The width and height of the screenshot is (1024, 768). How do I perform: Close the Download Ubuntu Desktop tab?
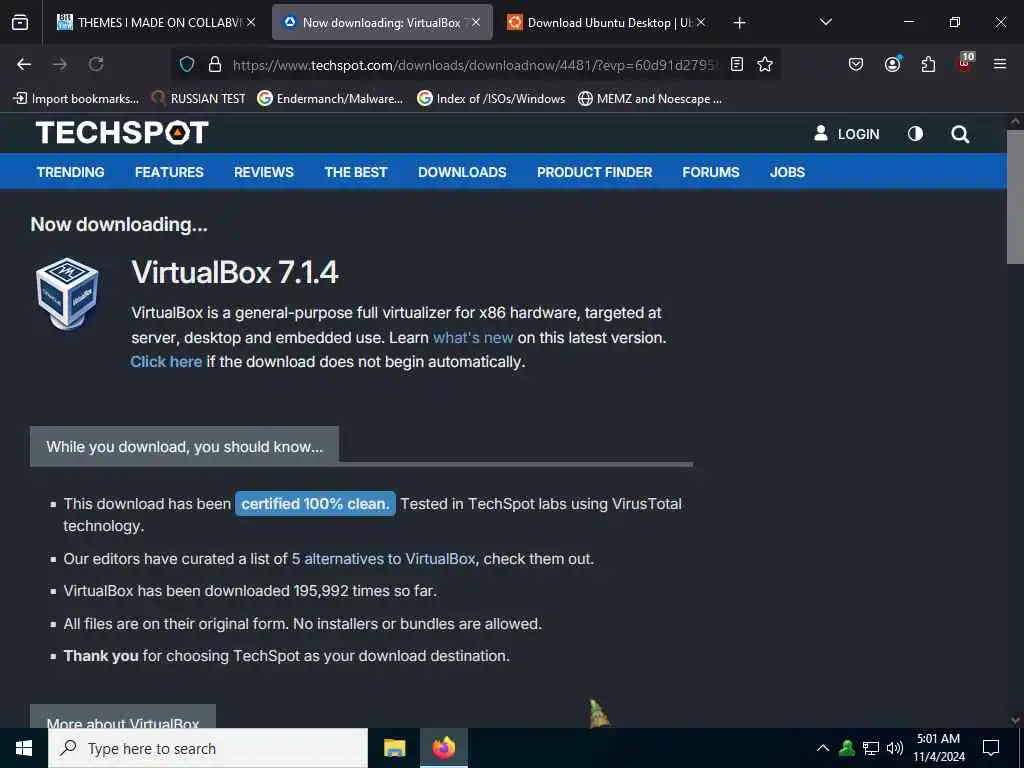(701, 22)
